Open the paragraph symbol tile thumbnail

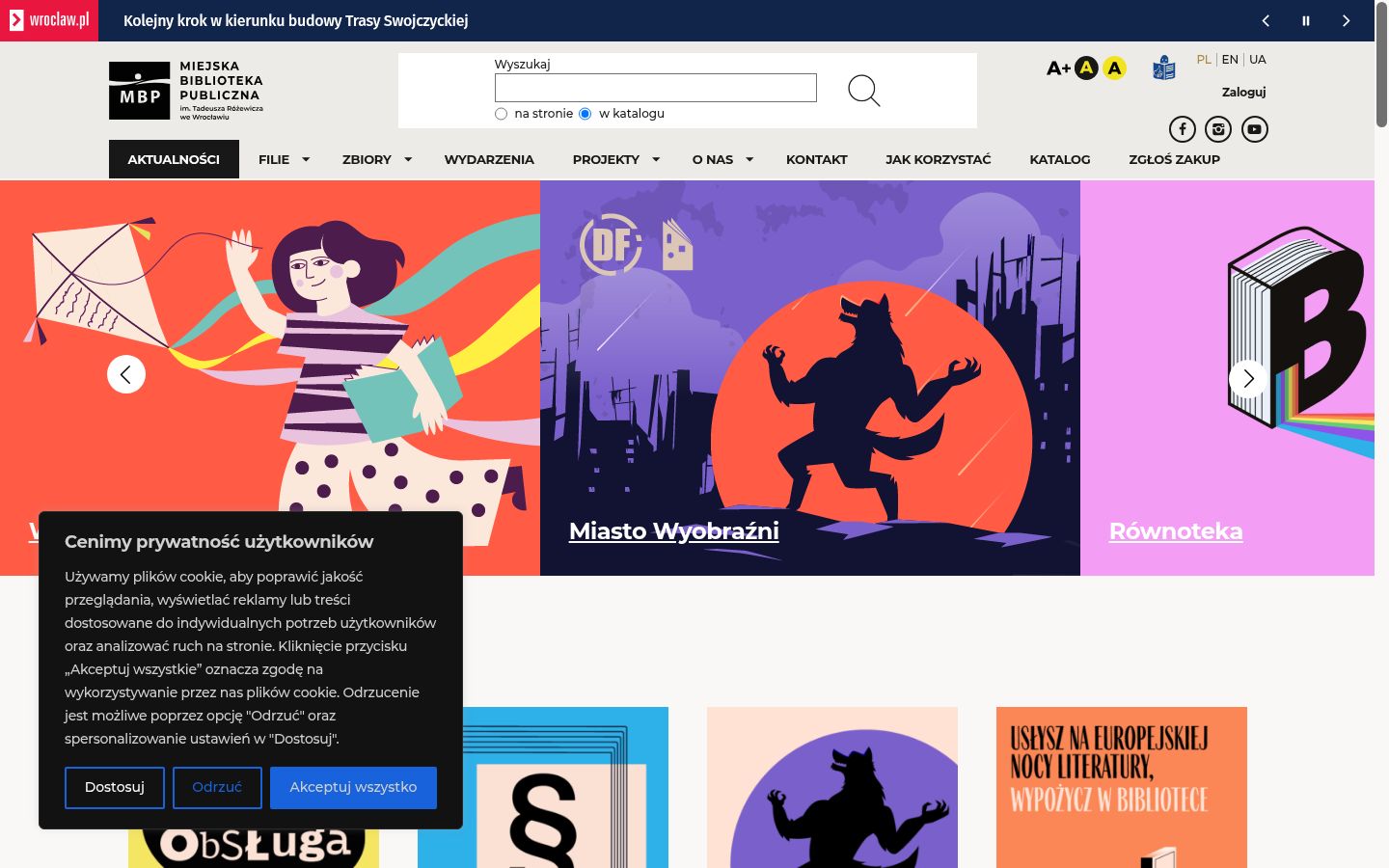[x=543, y=787]
